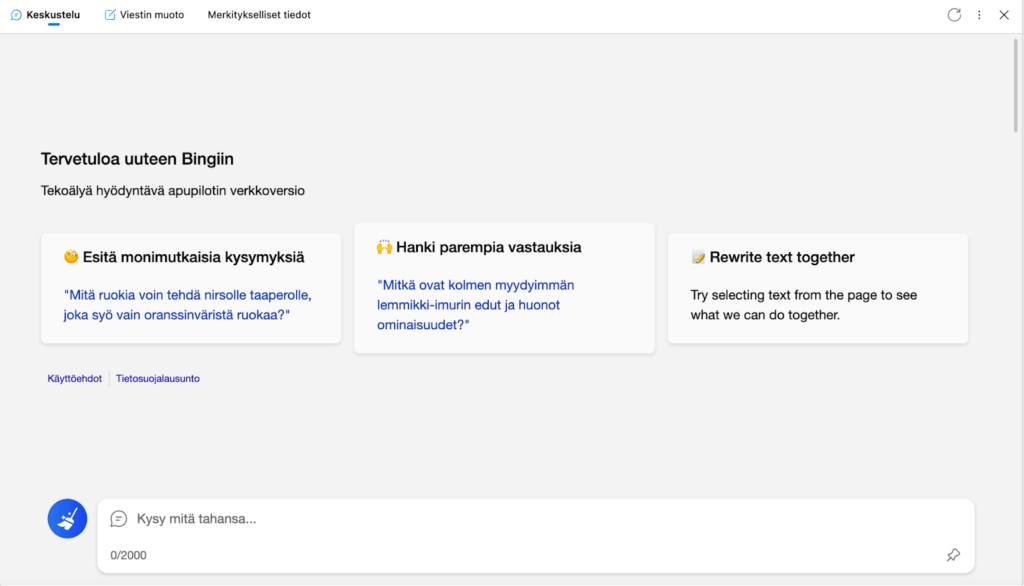Open the Tietosuojalausunto link
The width and height of the screenshot is (1024, 586).
(158, 378)
